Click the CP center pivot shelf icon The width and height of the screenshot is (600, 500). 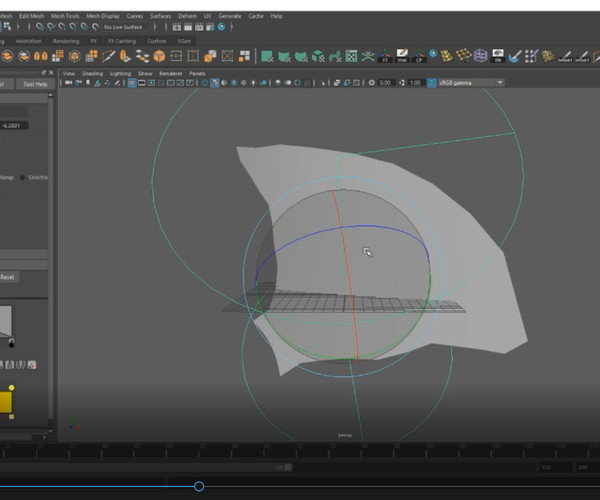coord(419,56)
